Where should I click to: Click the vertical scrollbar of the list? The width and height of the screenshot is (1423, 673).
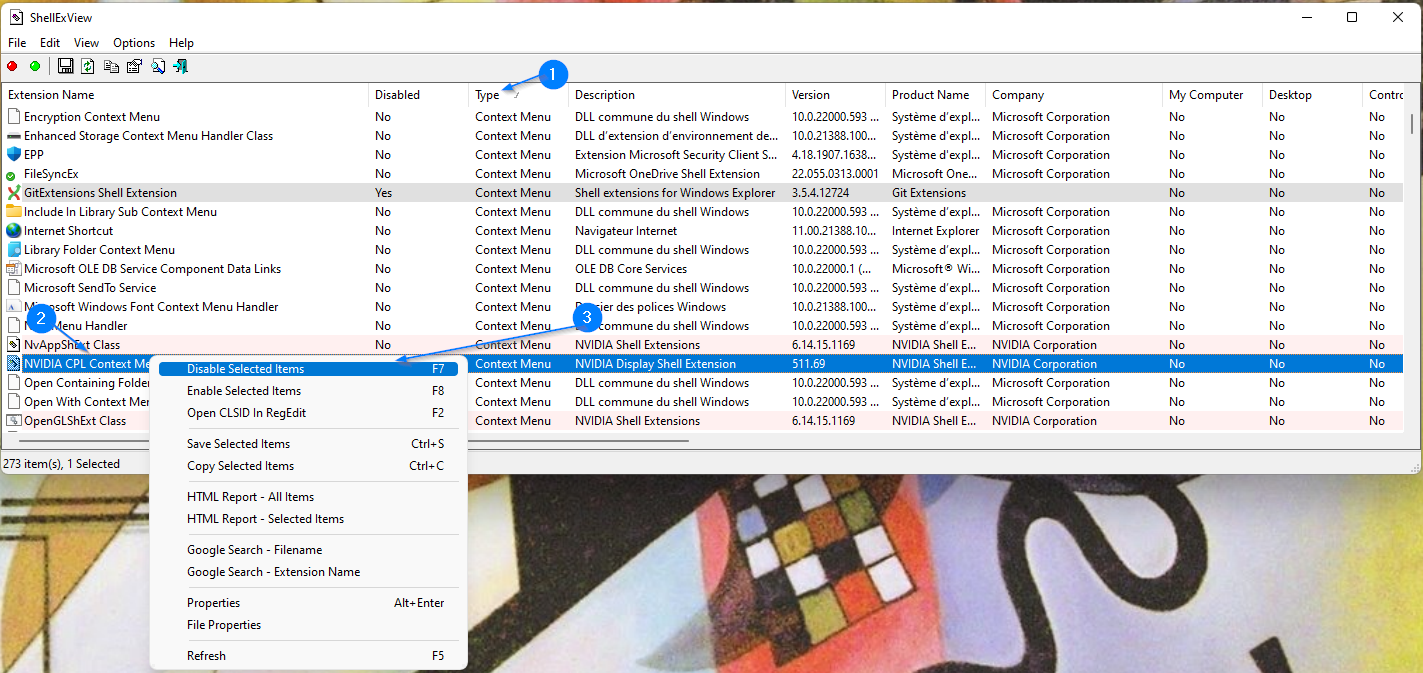point(1412,124)
